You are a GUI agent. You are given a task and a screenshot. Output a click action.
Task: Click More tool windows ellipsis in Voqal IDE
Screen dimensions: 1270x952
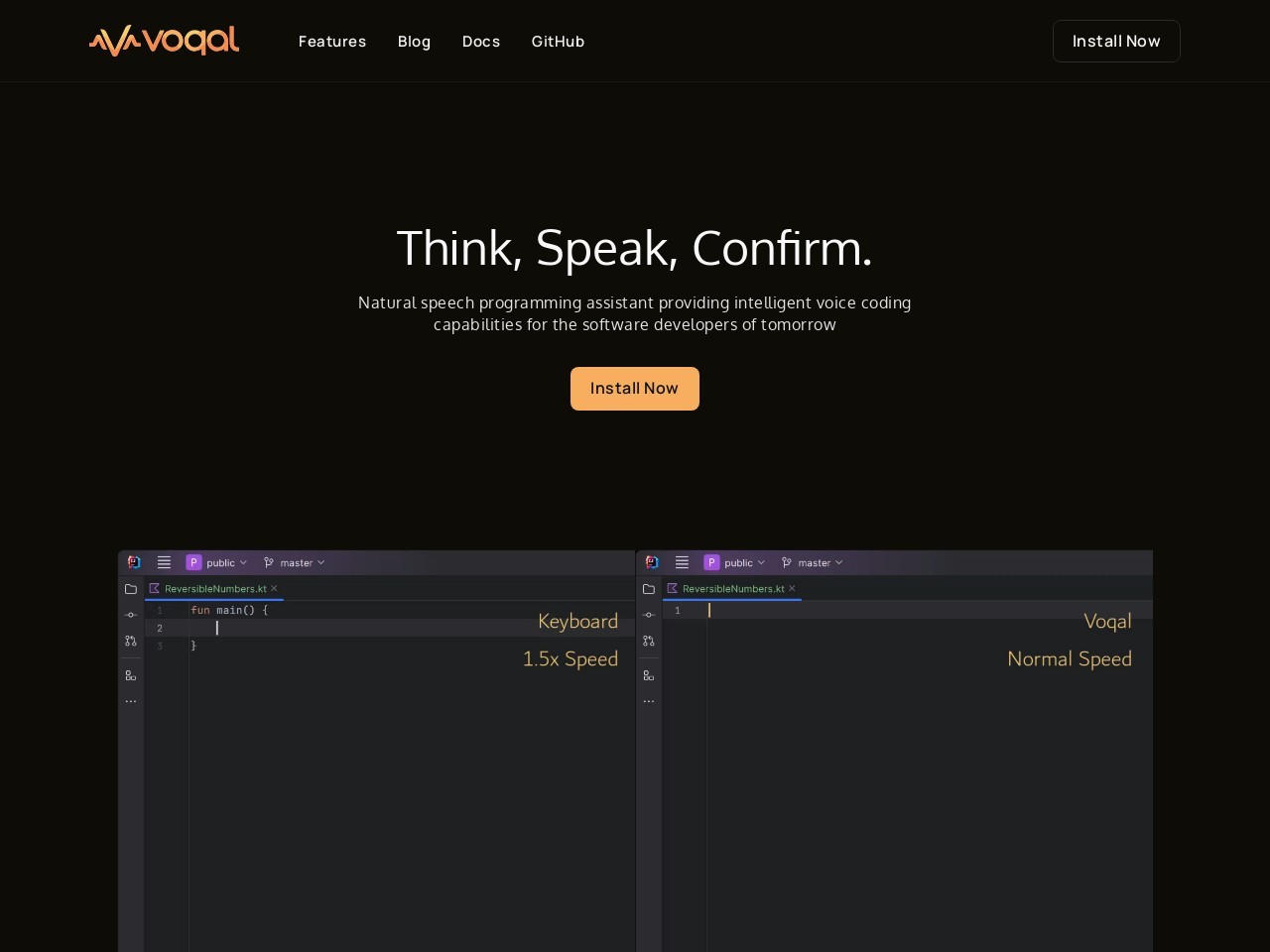click(x=649, y=701)
